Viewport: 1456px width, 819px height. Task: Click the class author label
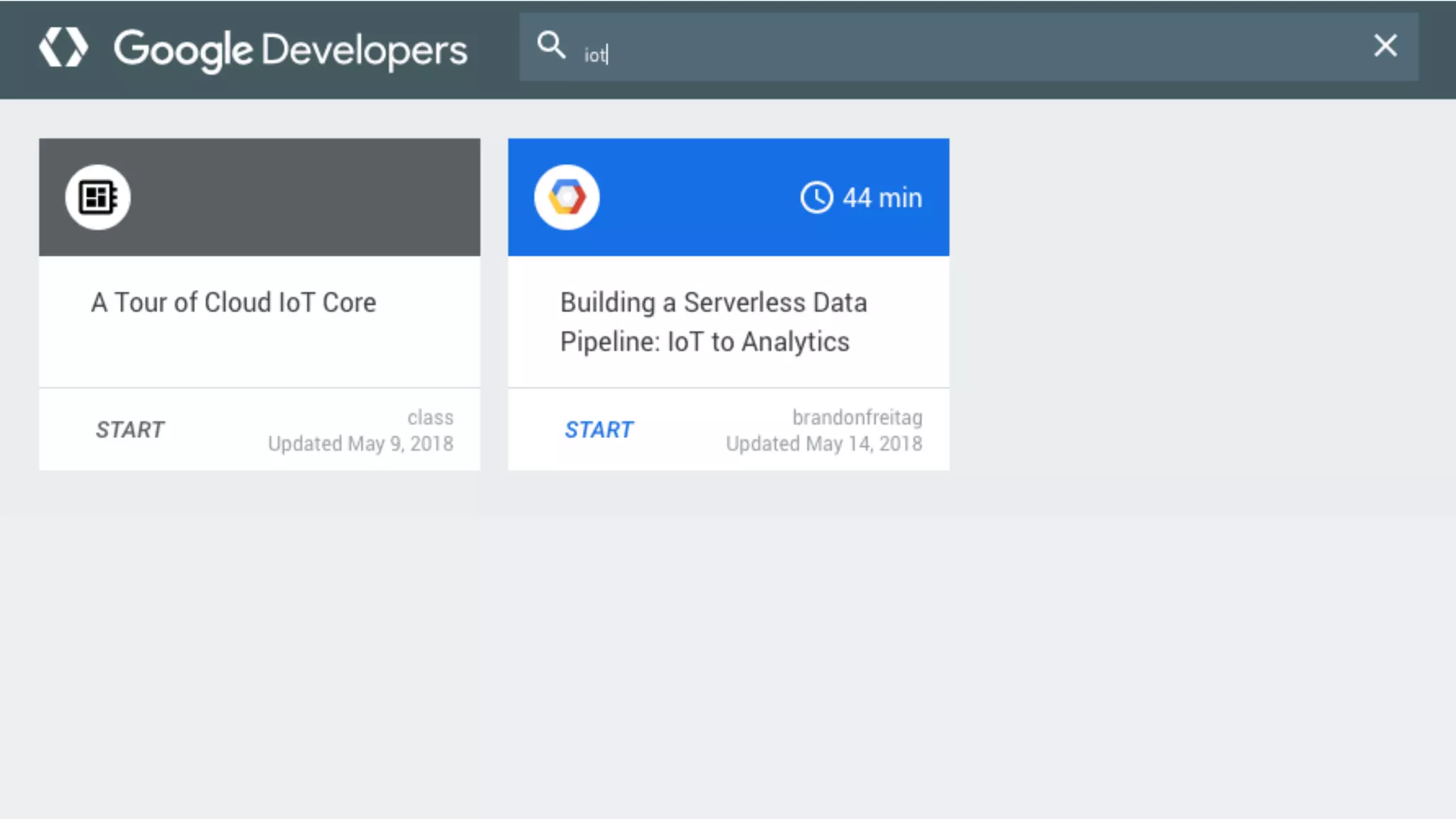click(430, 417)
